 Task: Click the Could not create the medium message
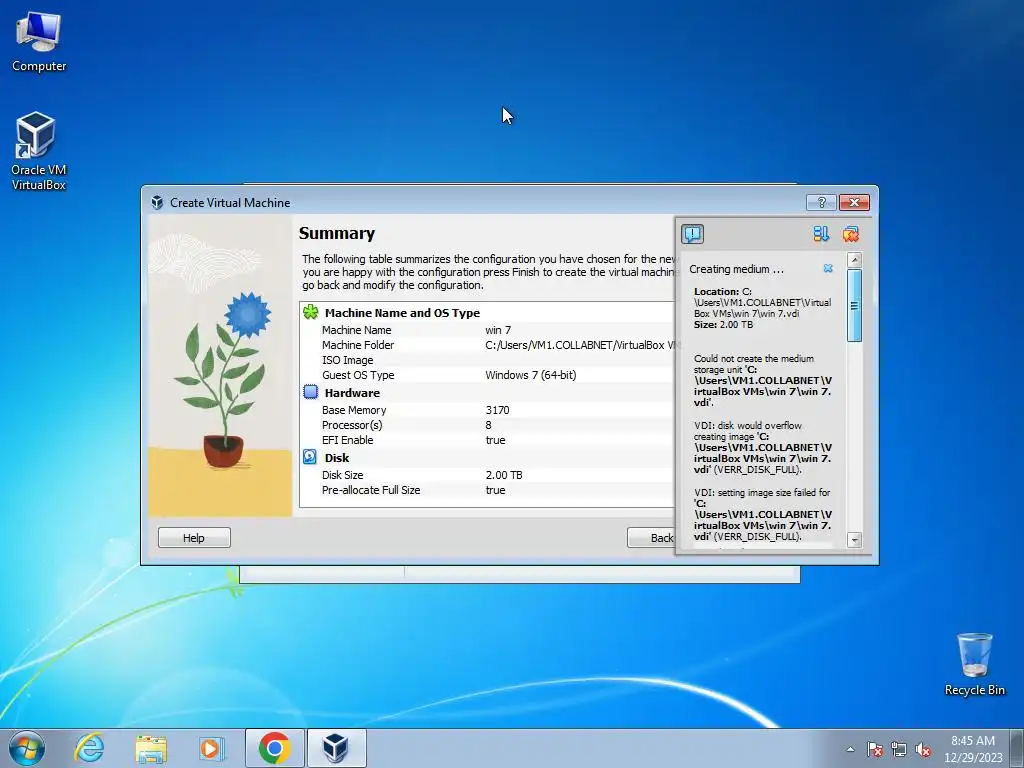[x=762, y=380]
